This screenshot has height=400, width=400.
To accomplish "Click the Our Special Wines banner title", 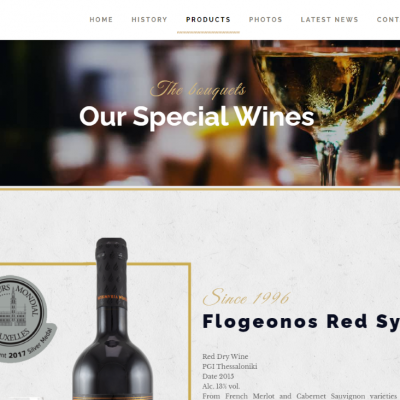I will [197, 117].
